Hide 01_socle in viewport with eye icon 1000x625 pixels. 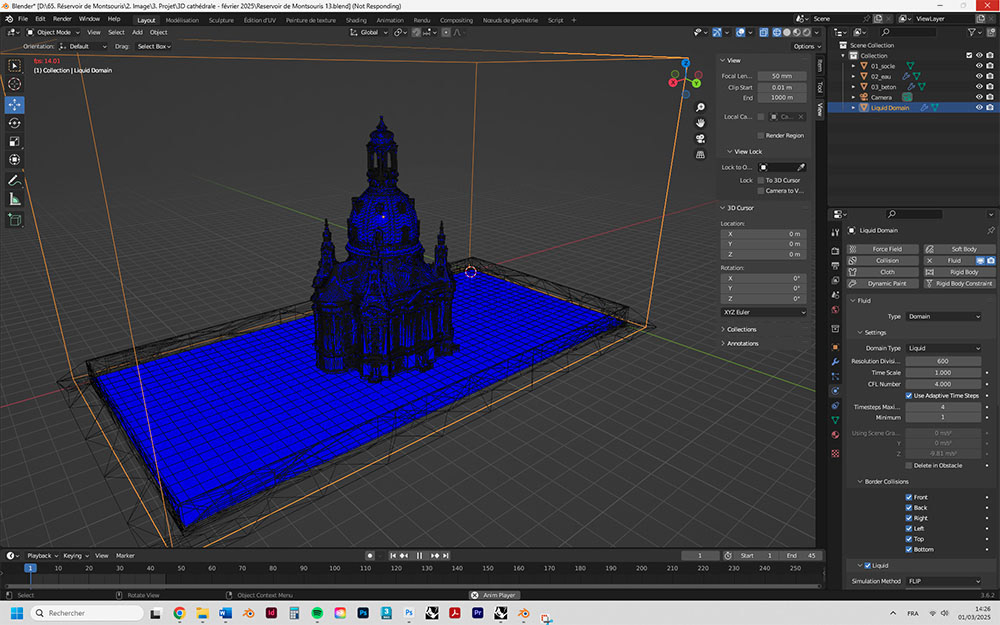click(979, 66)
